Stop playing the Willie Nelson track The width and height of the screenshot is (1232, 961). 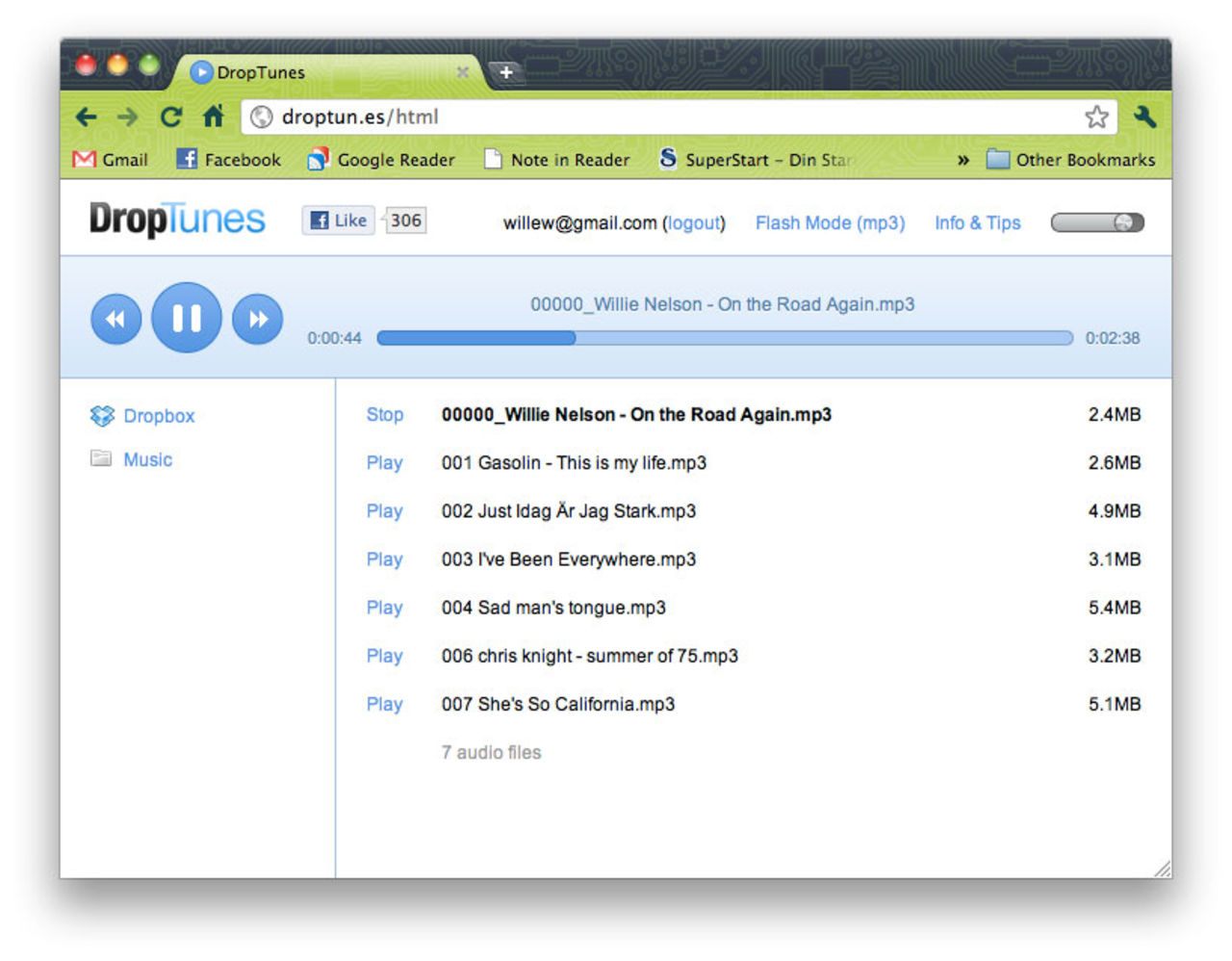(384, 414)
